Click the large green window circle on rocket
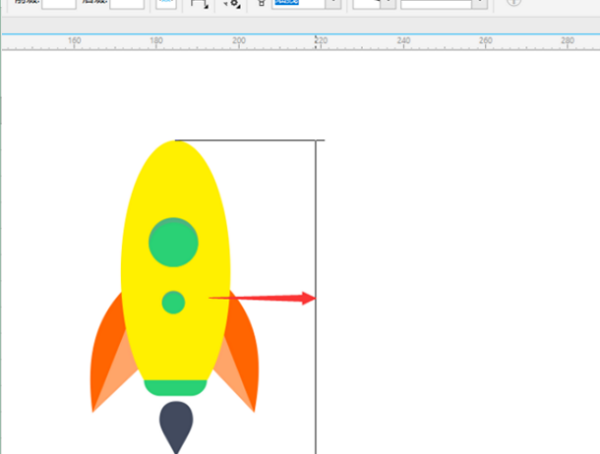600x454 pixels. 174,242
